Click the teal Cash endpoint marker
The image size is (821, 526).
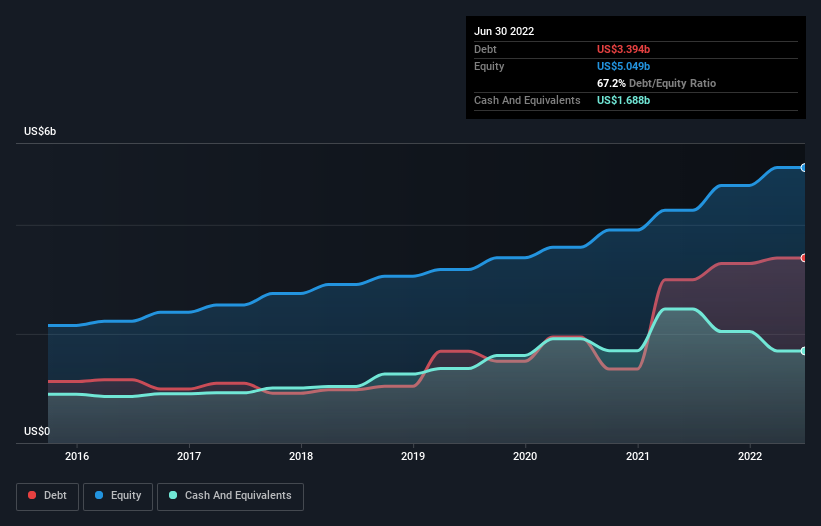804,351
